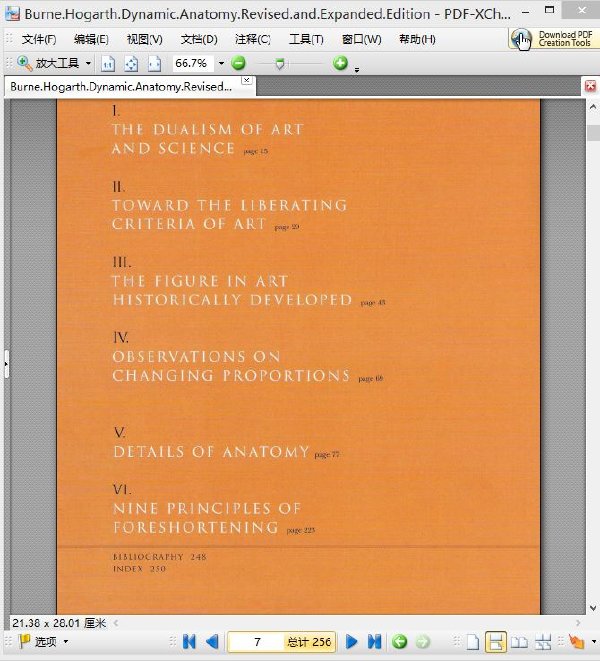Click the 总计 256 total pages label
The height and width of the screenshot is (661, 600).
pyautogui.click(x=309, y=642)
